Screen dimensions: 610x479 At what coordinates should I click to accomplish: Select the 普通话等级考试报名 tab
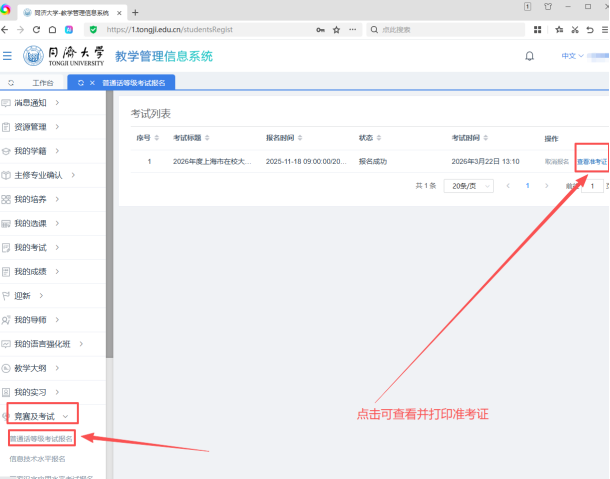coord(121,82)
